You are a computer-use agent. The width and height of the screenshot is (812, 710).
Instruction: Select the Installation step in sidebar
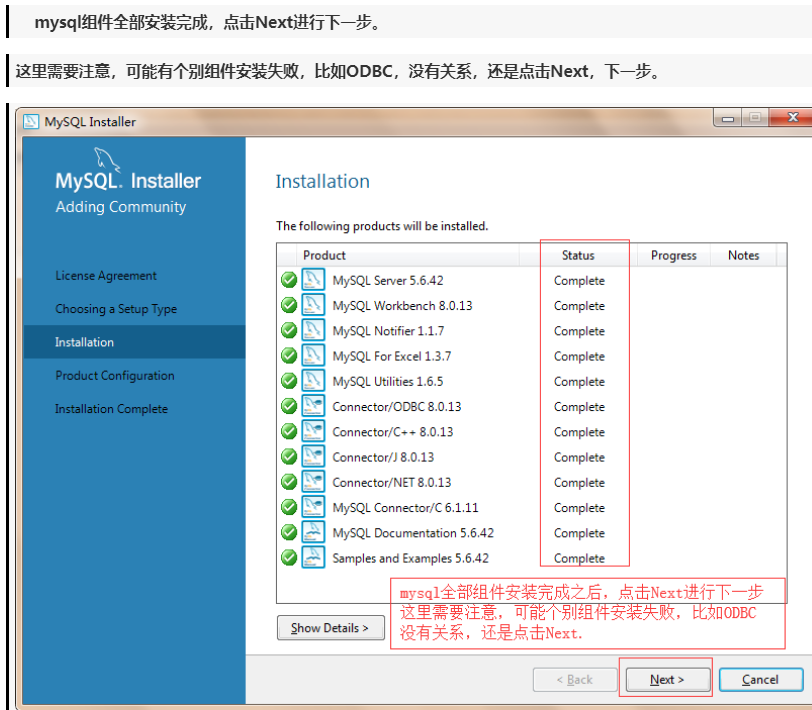point(135,342)
